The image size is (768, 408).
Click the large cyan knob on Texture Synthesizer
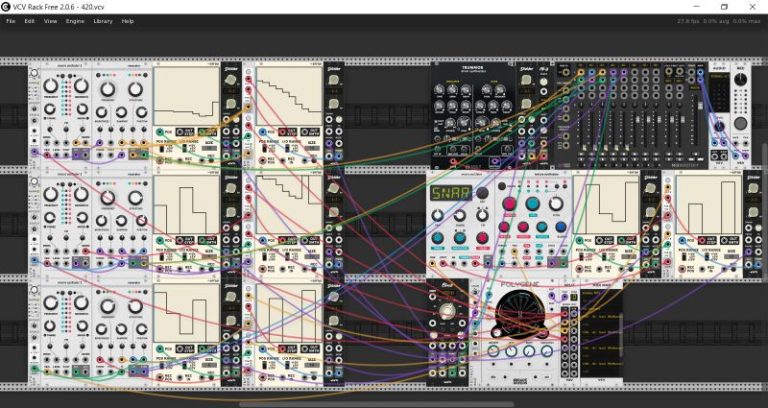point(532,203)
